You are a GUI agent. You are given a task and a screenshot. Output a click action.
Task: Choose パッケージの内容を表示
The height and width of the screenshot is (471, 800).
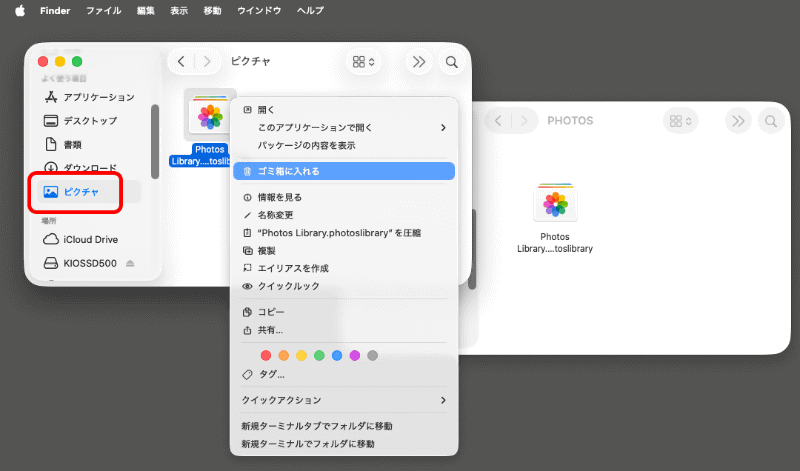pyautogui.click(x=344, y=145)
